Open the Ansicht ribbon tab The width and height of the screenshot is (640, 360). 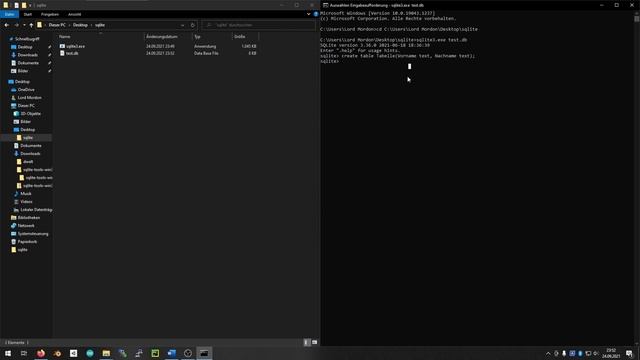74,14
